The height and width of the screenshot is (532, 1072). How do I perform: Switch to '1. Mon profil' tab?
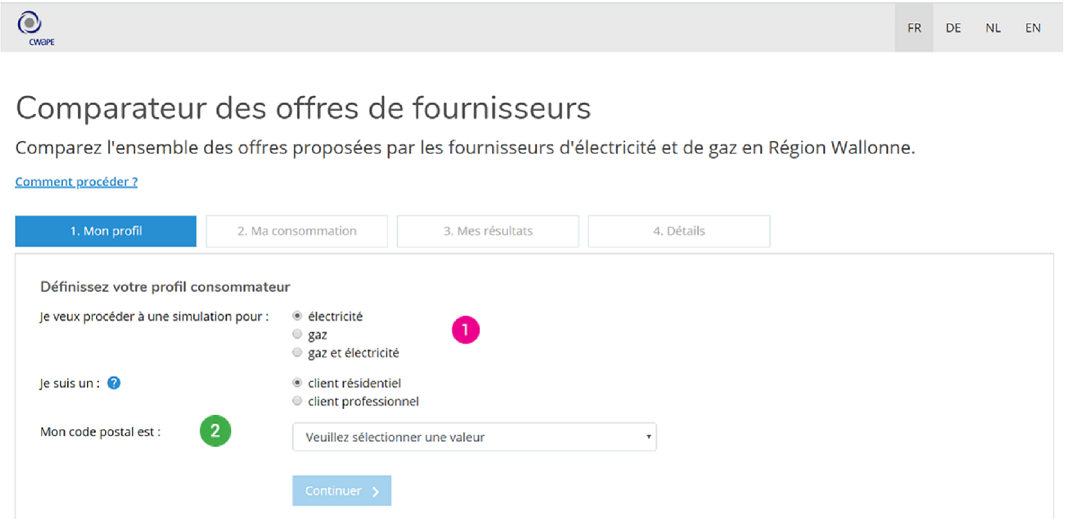pos(106,231)
